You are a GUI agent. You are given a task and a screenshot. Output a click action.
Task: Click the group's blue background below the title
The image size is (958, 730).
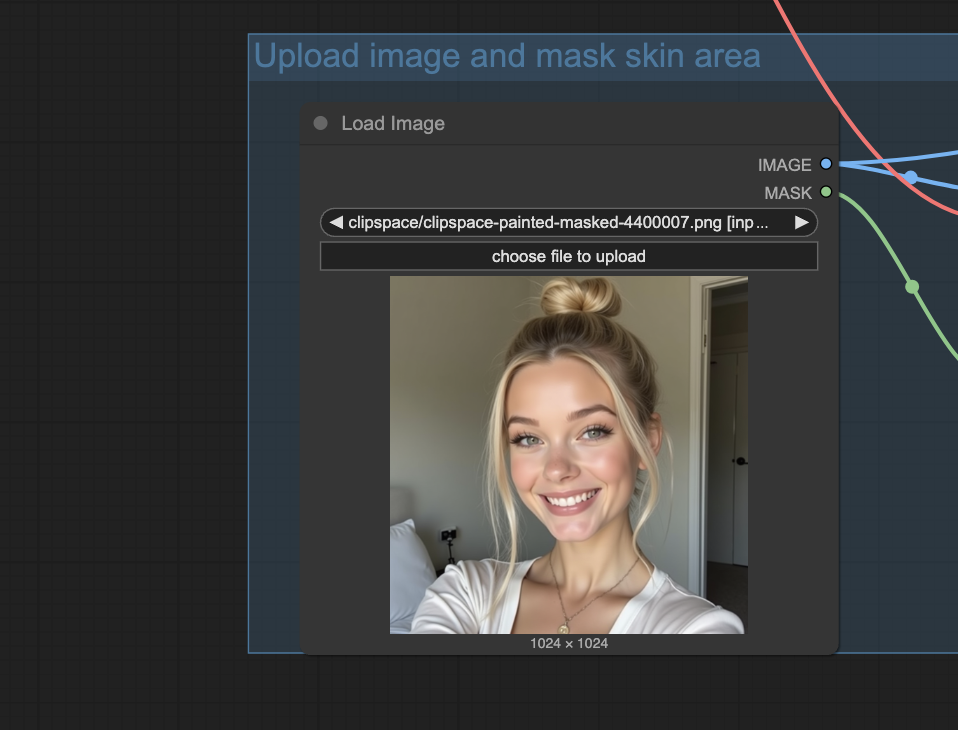pyautogui.click(x=274, y=300)
